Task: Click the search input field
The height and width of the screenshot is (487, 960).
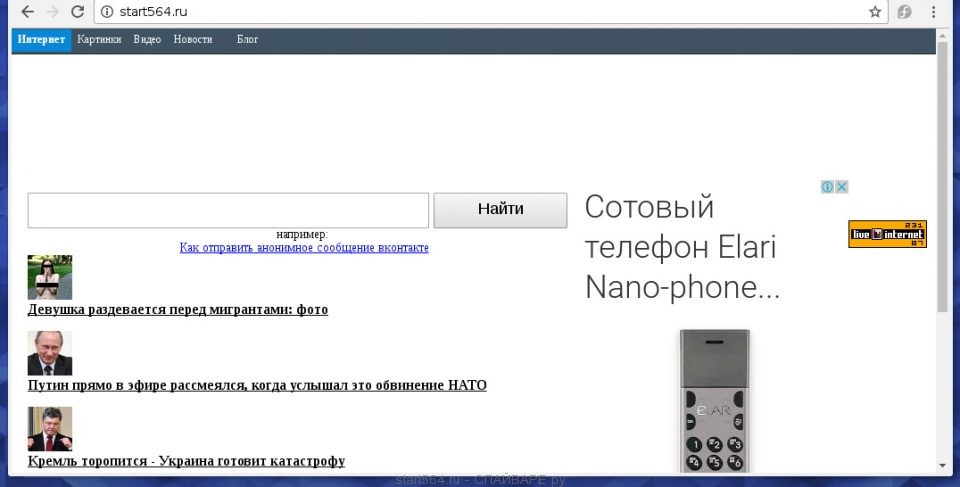Action: 228,210
